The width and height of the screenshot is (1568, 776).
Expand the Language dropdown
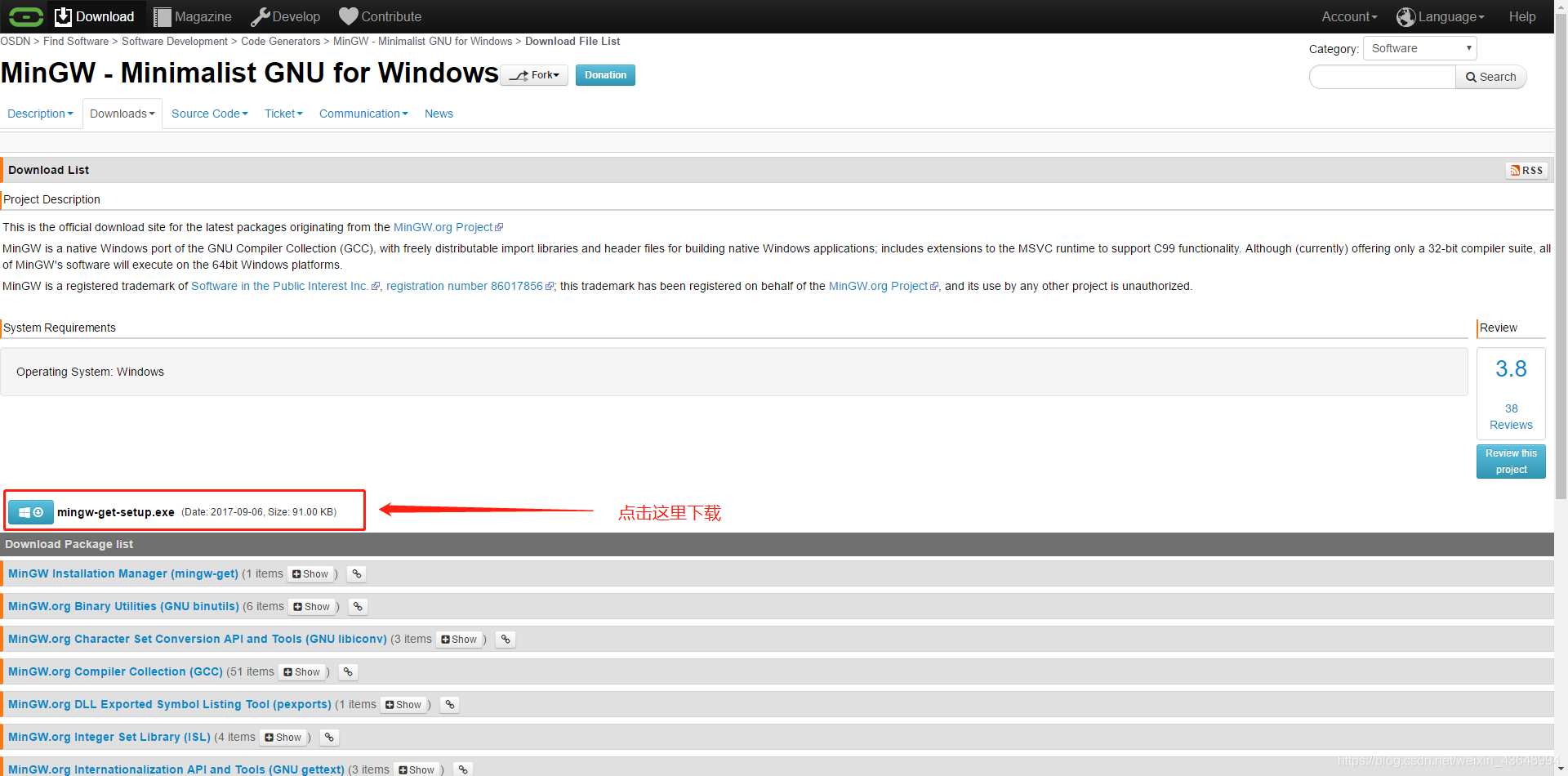(x=1441, y=16)
